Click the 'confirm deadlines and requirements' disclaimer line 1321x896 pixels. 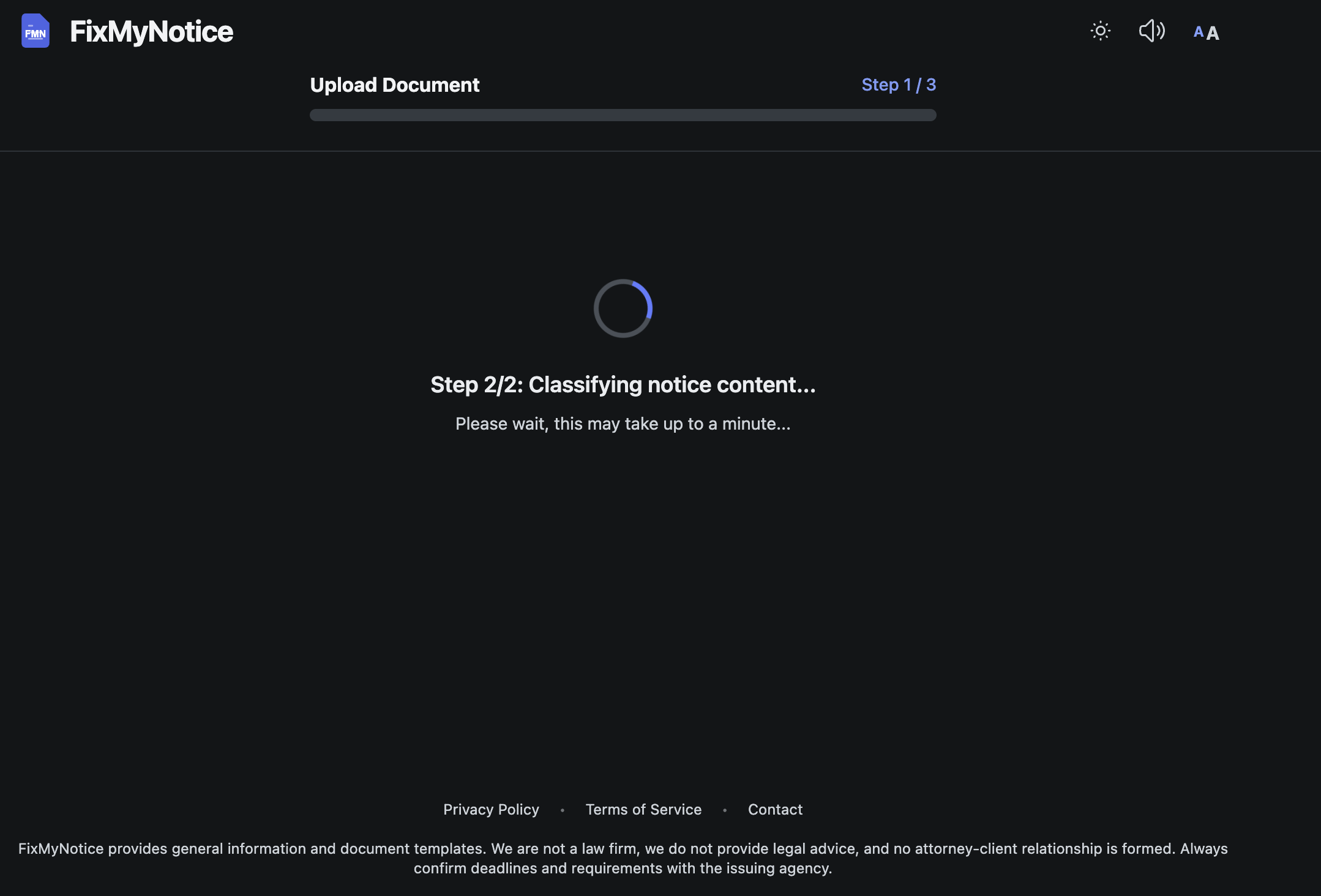(x=623, y=868)
